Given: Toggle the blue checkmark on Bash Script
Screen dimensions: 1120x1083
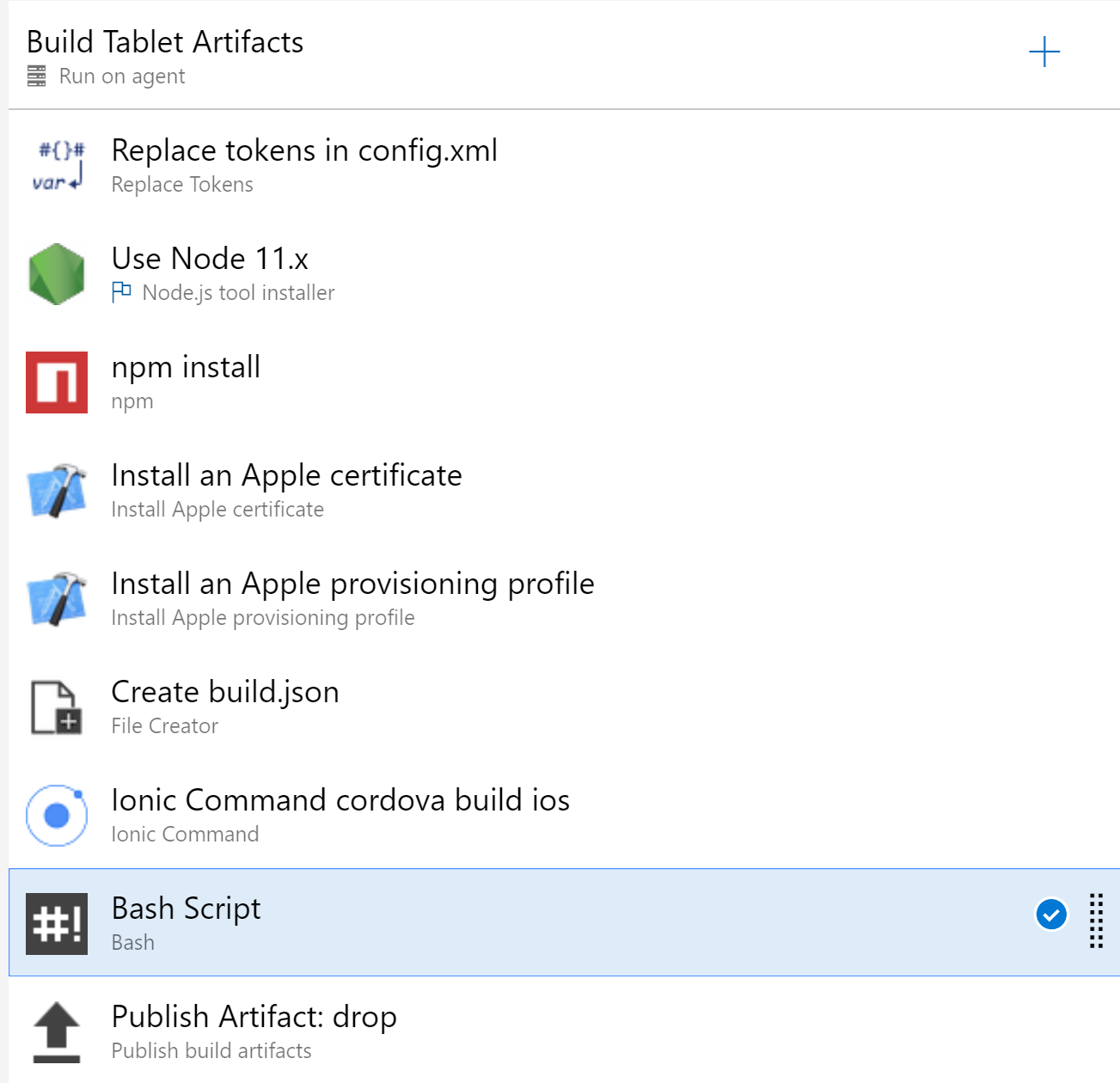Looking at the screenshot, I should (1050, 916).
